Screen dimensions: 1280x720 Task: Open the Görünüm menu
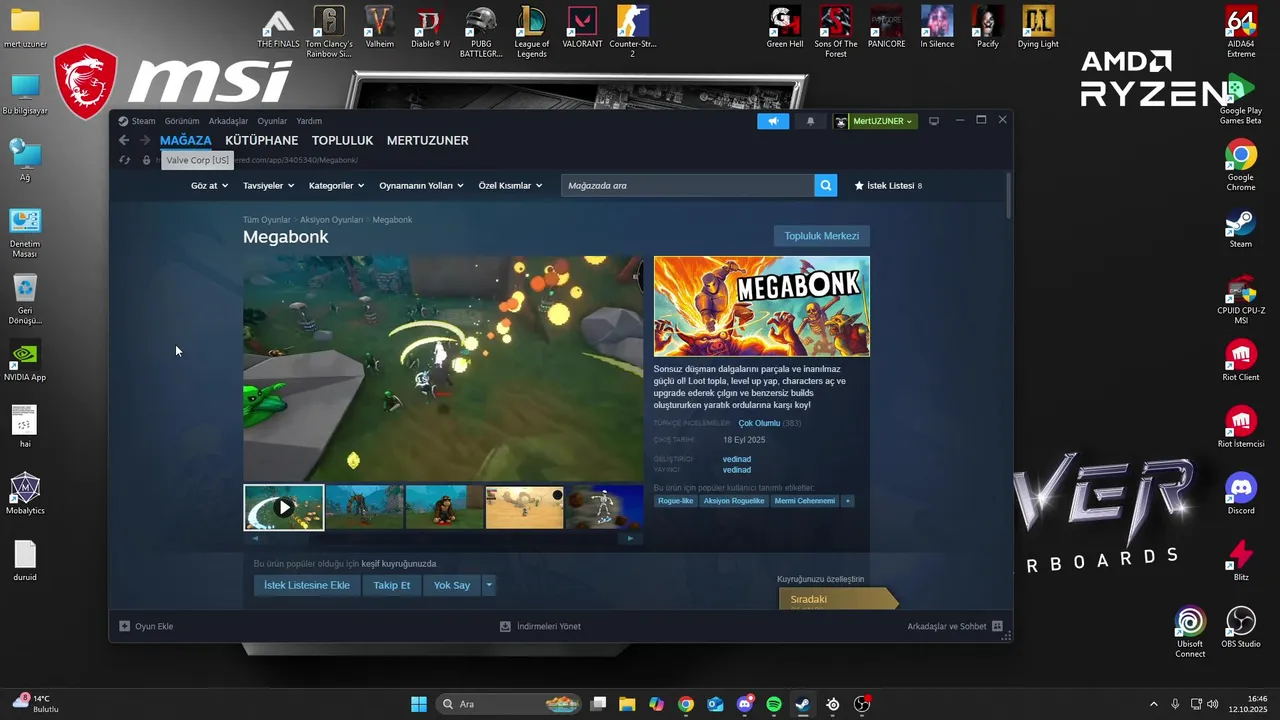[182, 121]
